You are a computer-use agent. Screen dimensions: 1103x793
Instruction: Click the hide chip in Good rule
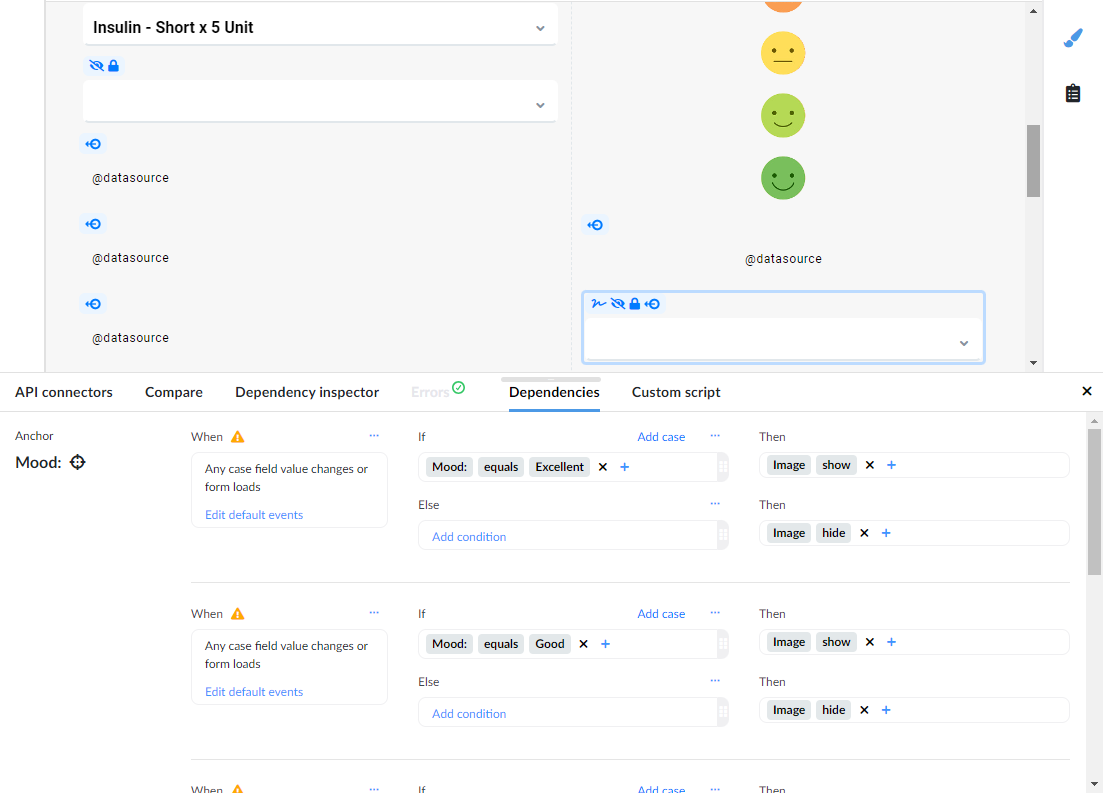point(834,711)
